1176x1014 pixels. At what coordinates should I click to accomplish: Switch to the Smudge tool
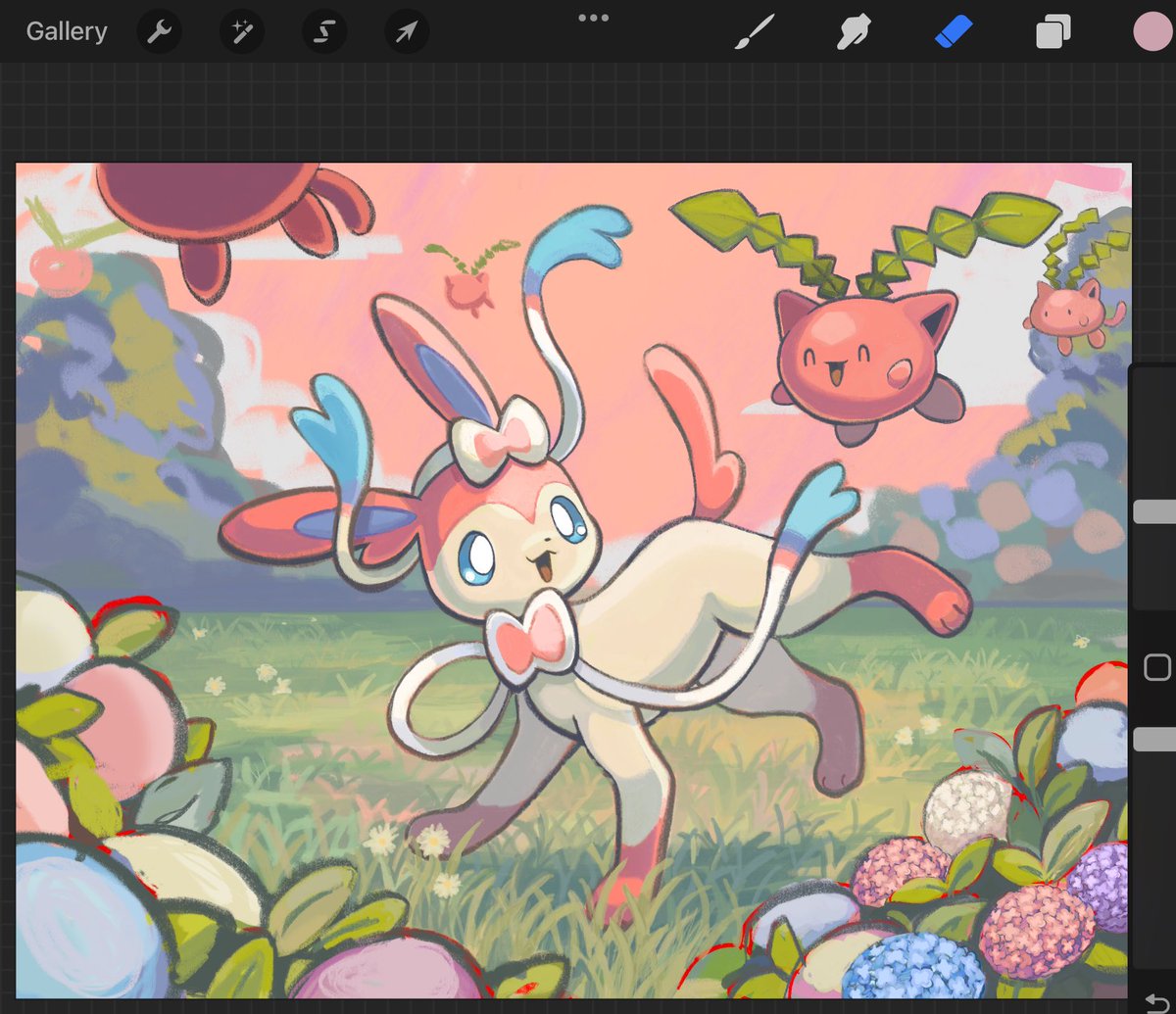coord(855,30)
